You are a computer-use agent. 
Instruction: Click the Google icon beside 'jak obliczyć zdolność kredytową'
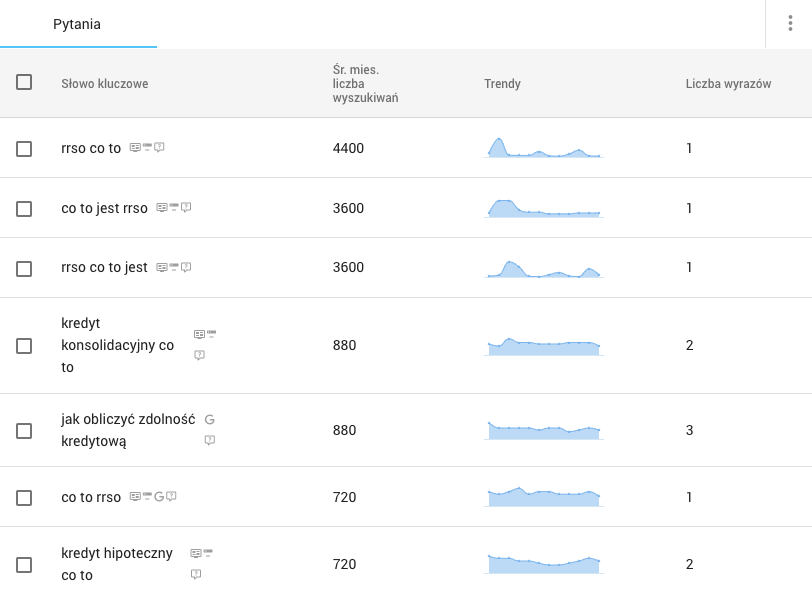click(209, 420)
